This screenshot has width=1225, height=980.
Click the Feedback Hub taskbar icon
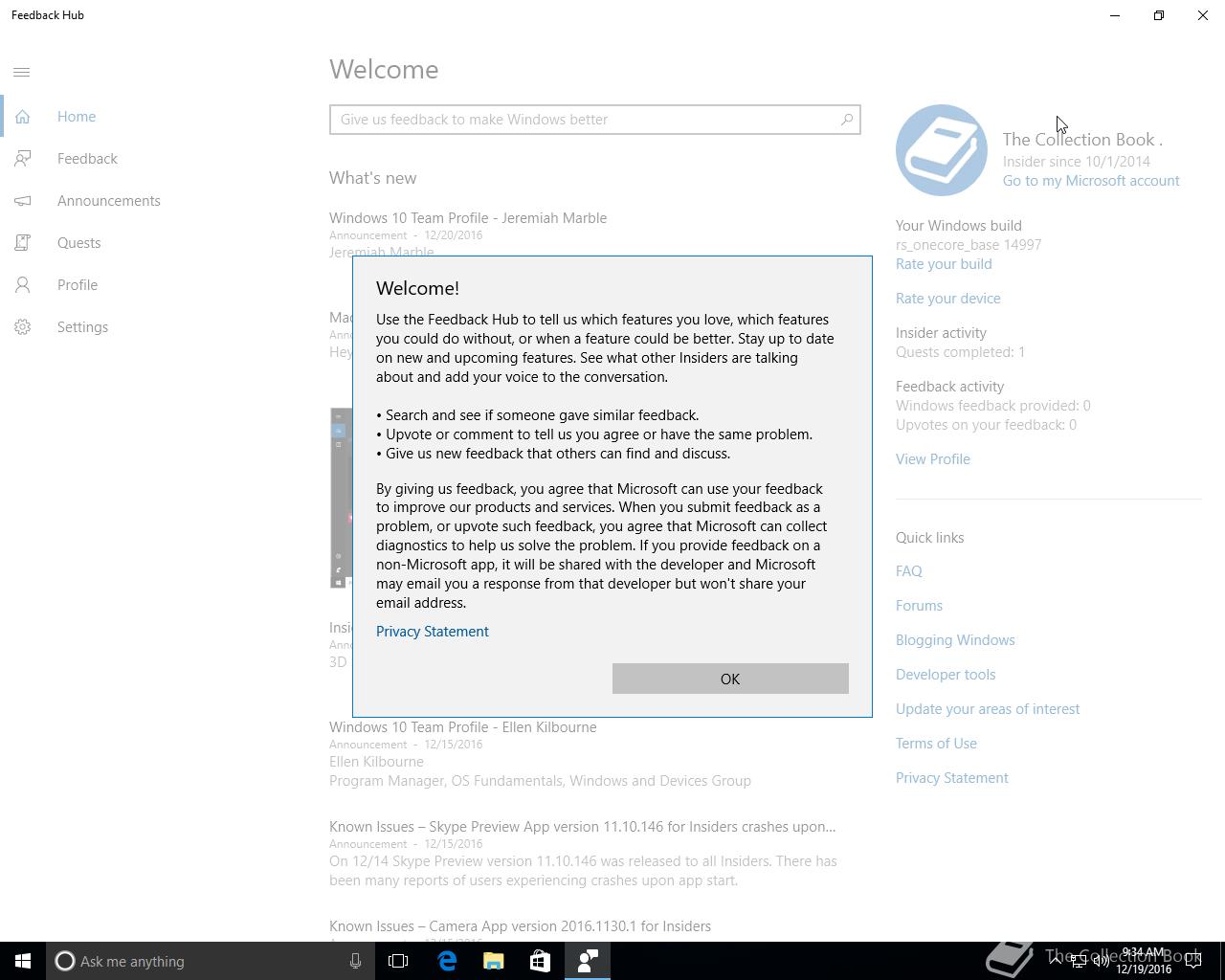pos(588,961)
